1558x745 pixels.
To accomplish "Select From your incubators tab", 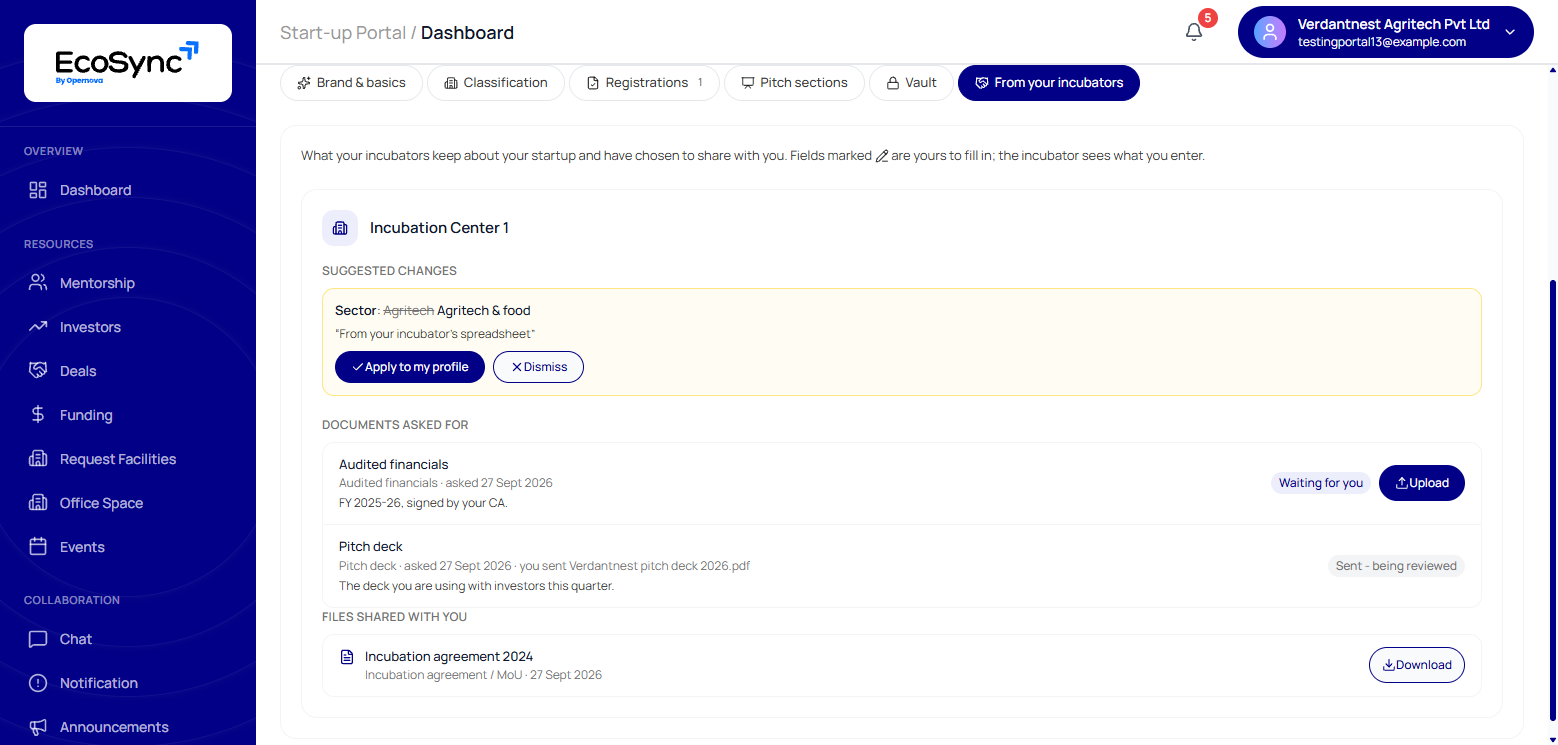I will coord(1049,83).
